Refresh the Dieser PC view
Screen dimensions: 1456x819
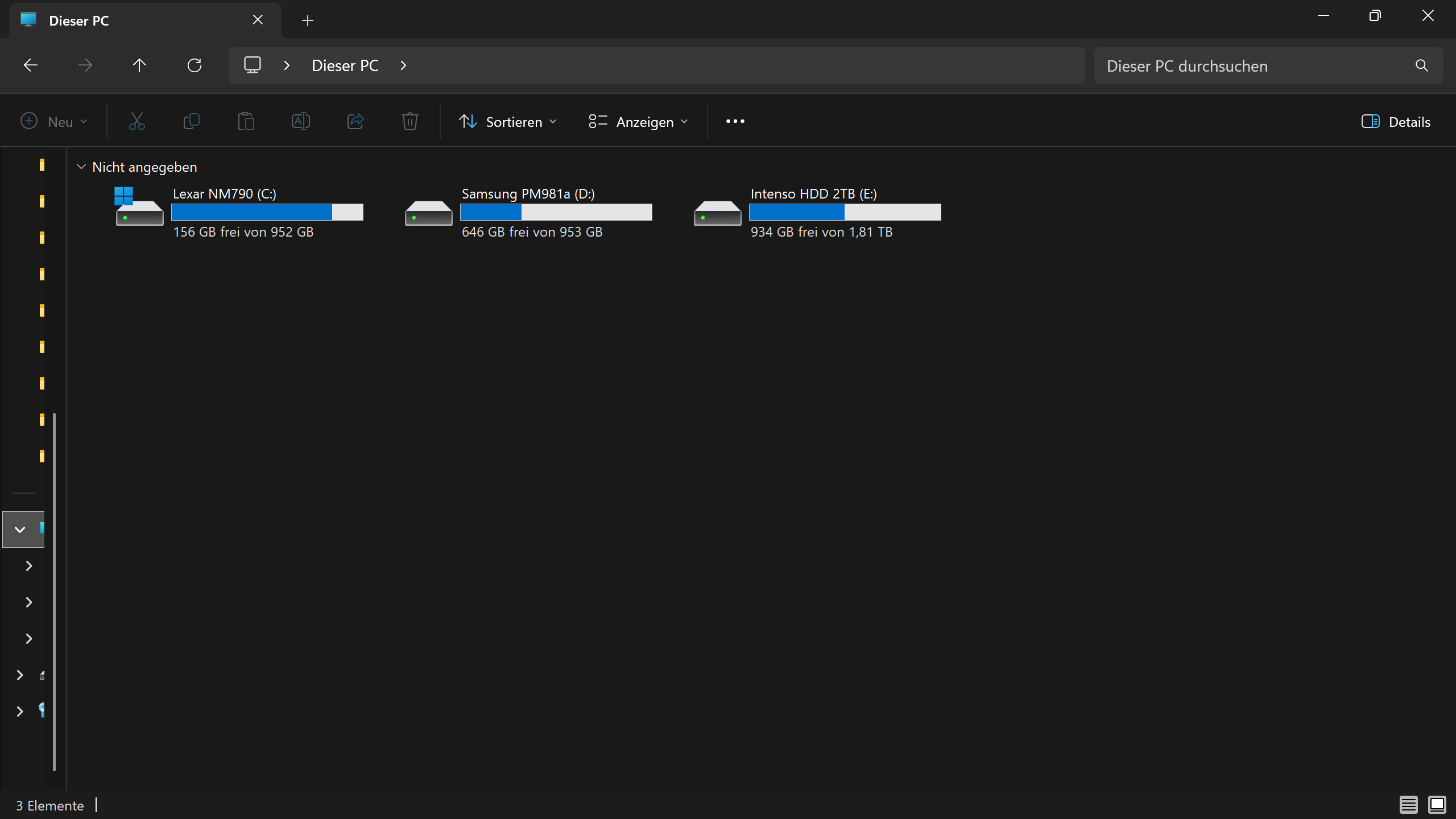[195, 65]
